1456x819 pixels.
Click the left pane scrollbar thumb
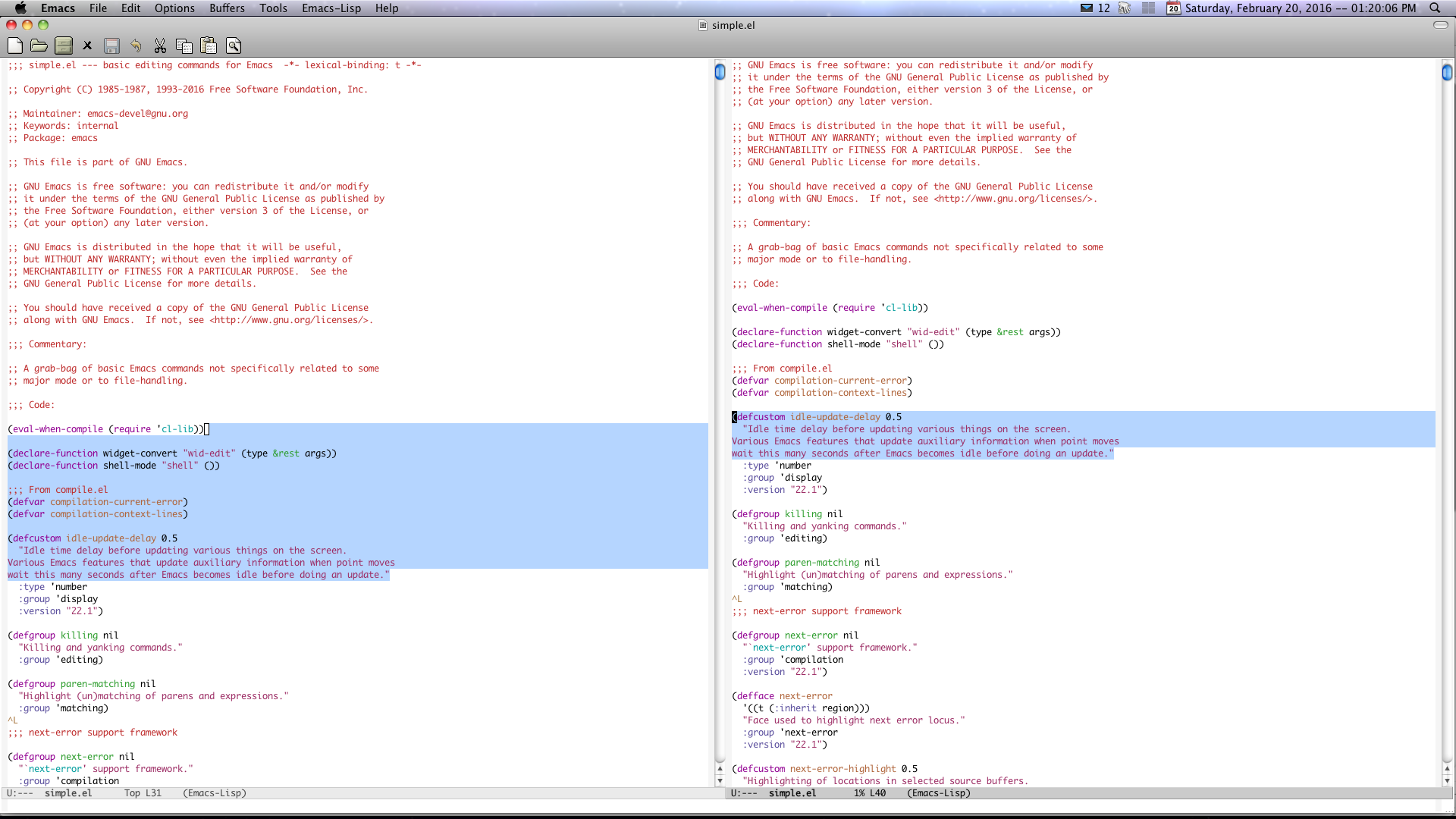click(720, 72)
